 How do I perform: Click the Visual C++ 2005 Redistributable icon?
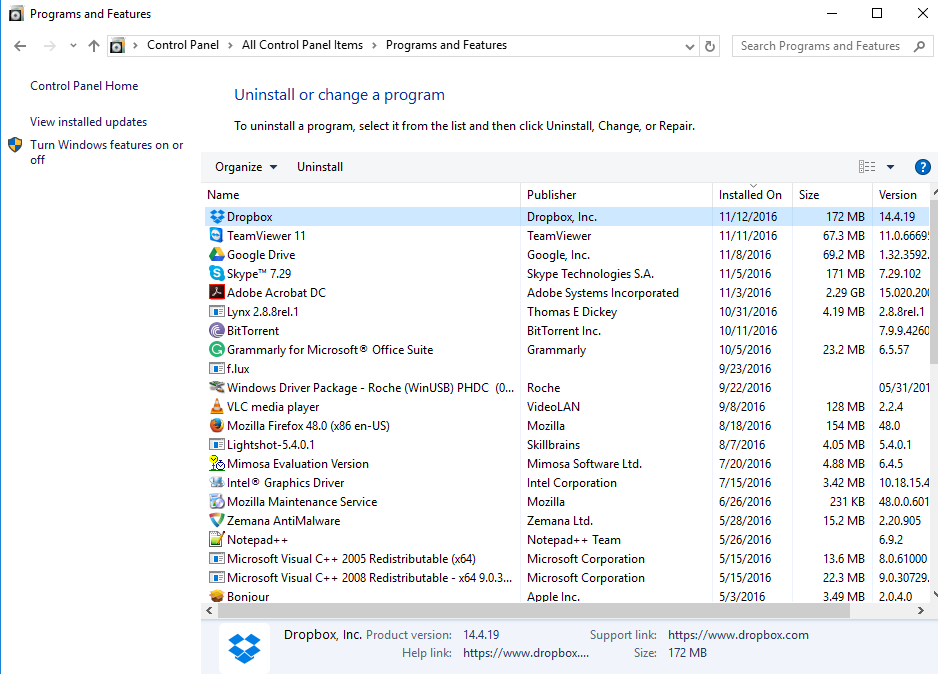coord(217,559)
